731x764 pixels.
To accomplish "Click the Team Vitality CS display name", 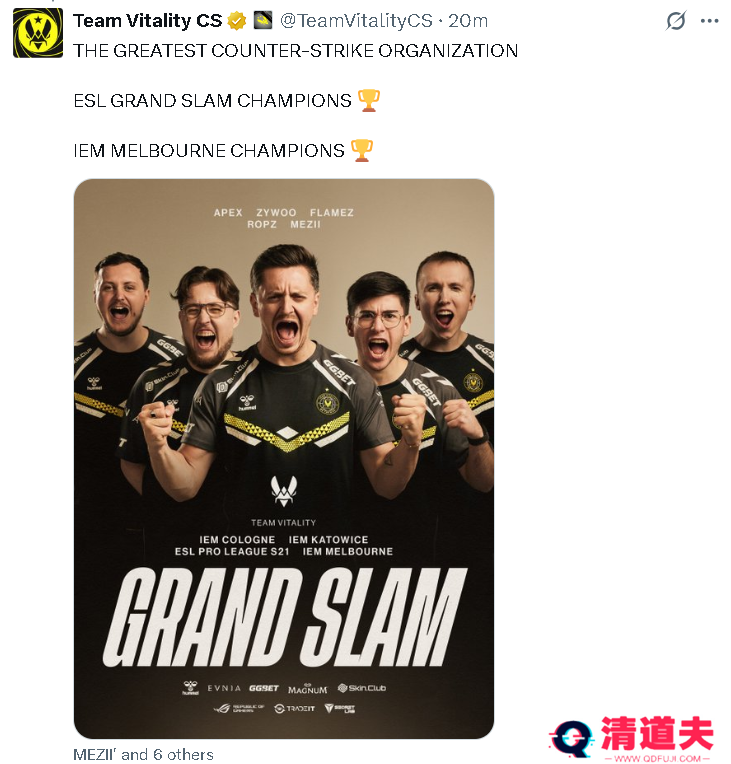I will [x=148, y=20].
